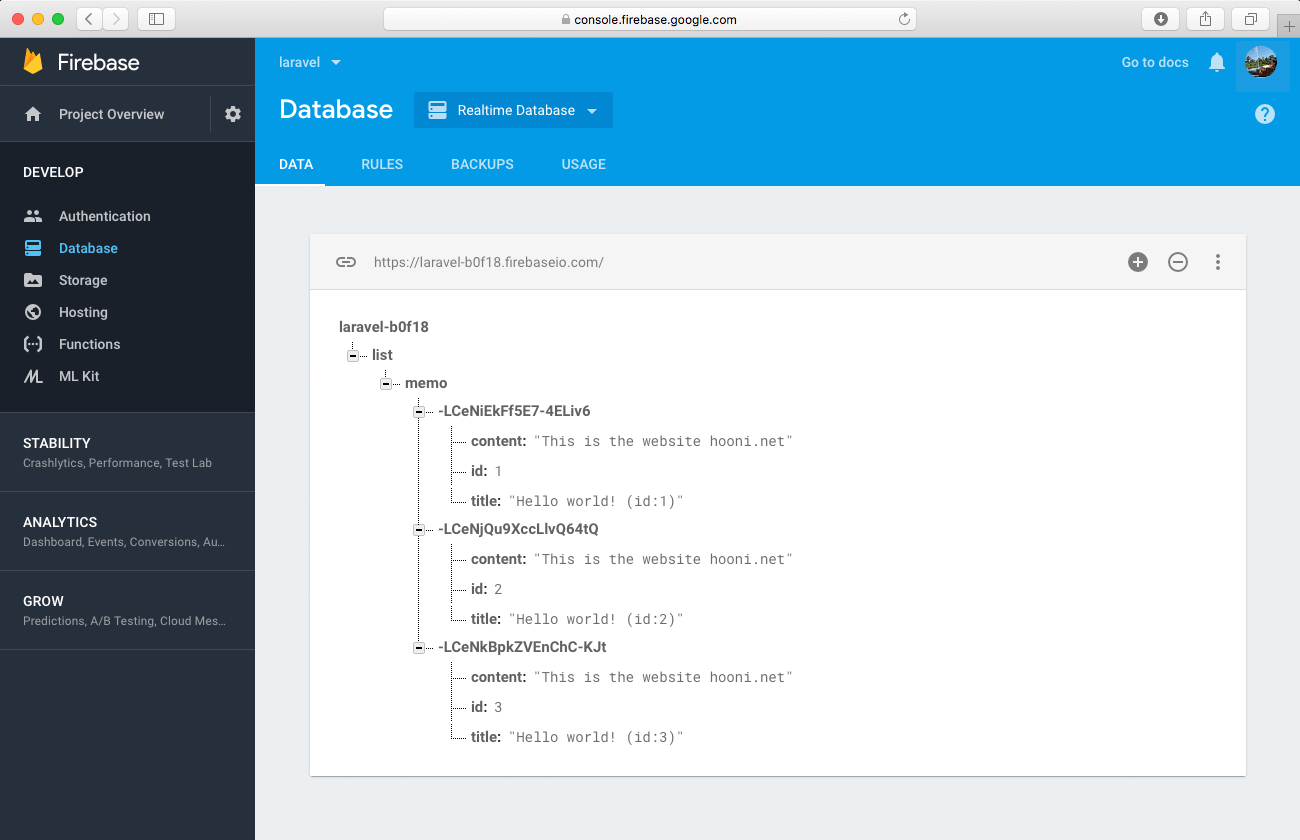Image resolution: width=1300 pixels, height=840 pixels.
Task: Click the Authentication people icon
Action: coord(33,216)
